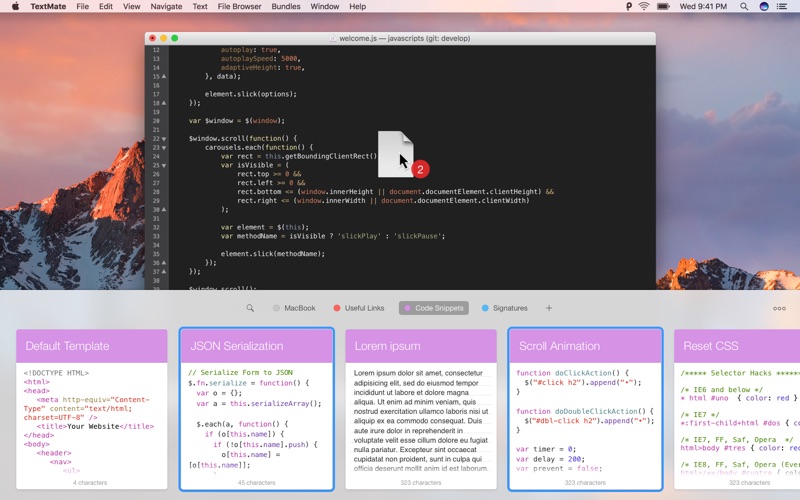Collapse the code fold at line 22
800x500 pixels.
coord(164,138)
